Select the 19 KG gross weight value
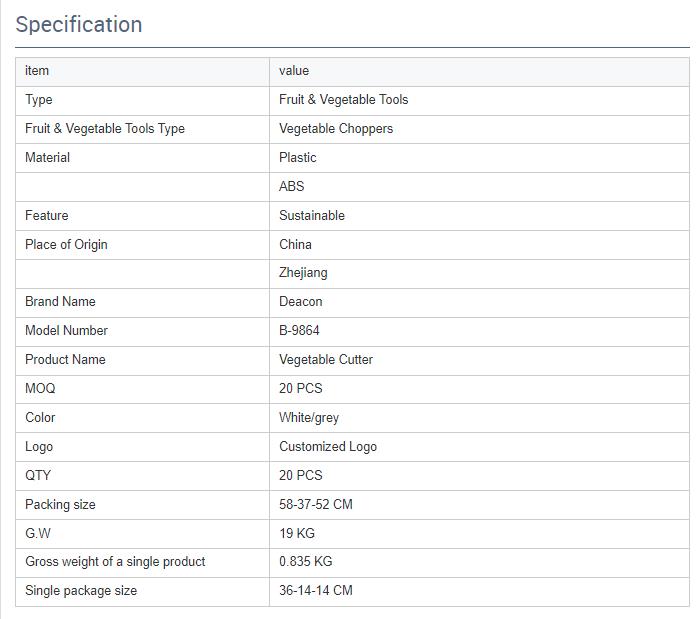Image resolution: width=699 pixels, height=619 pixels. pos(297,533)
